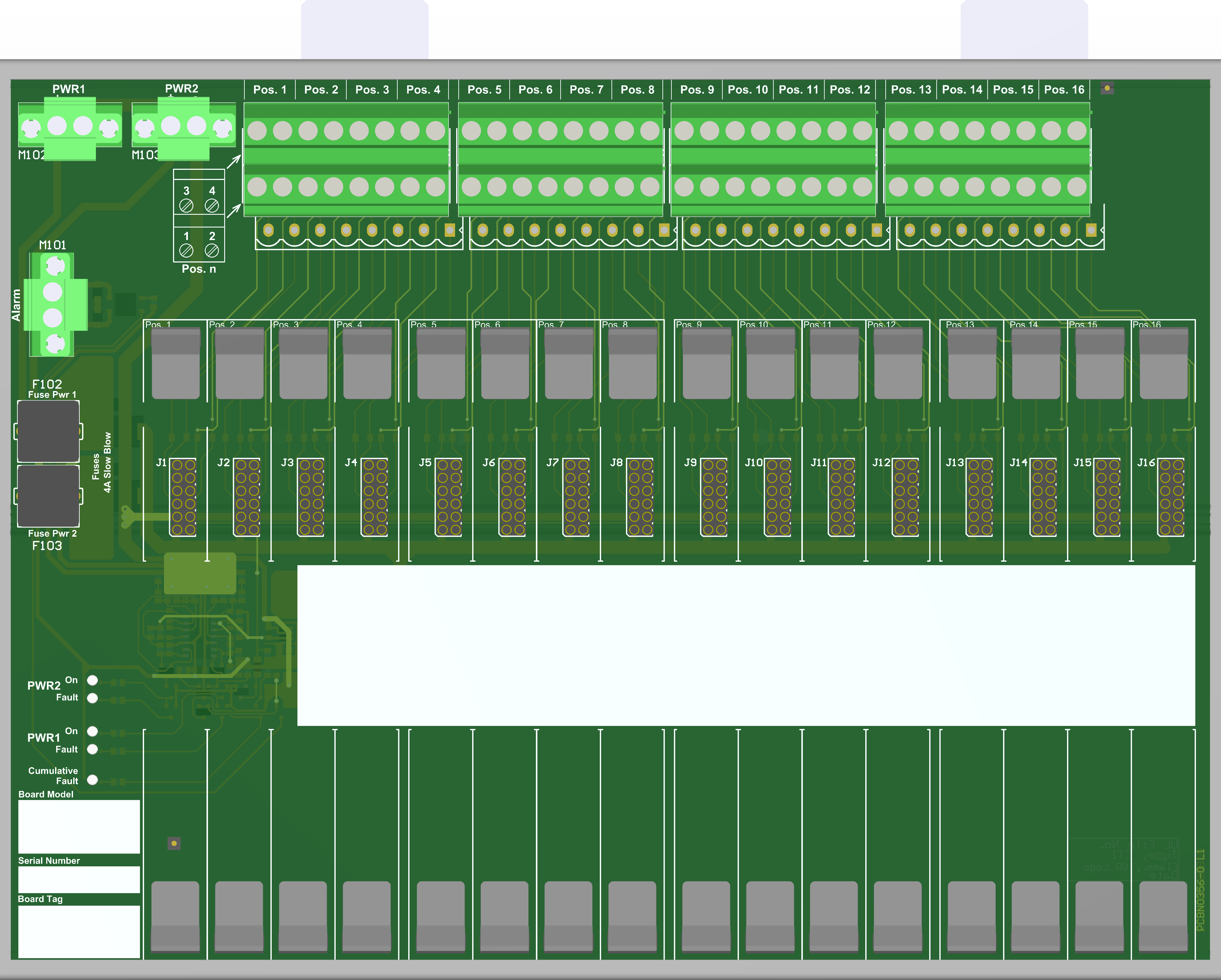
Task: Click the fiducial mark near Serial Number
Action: [x=174, y=843]
